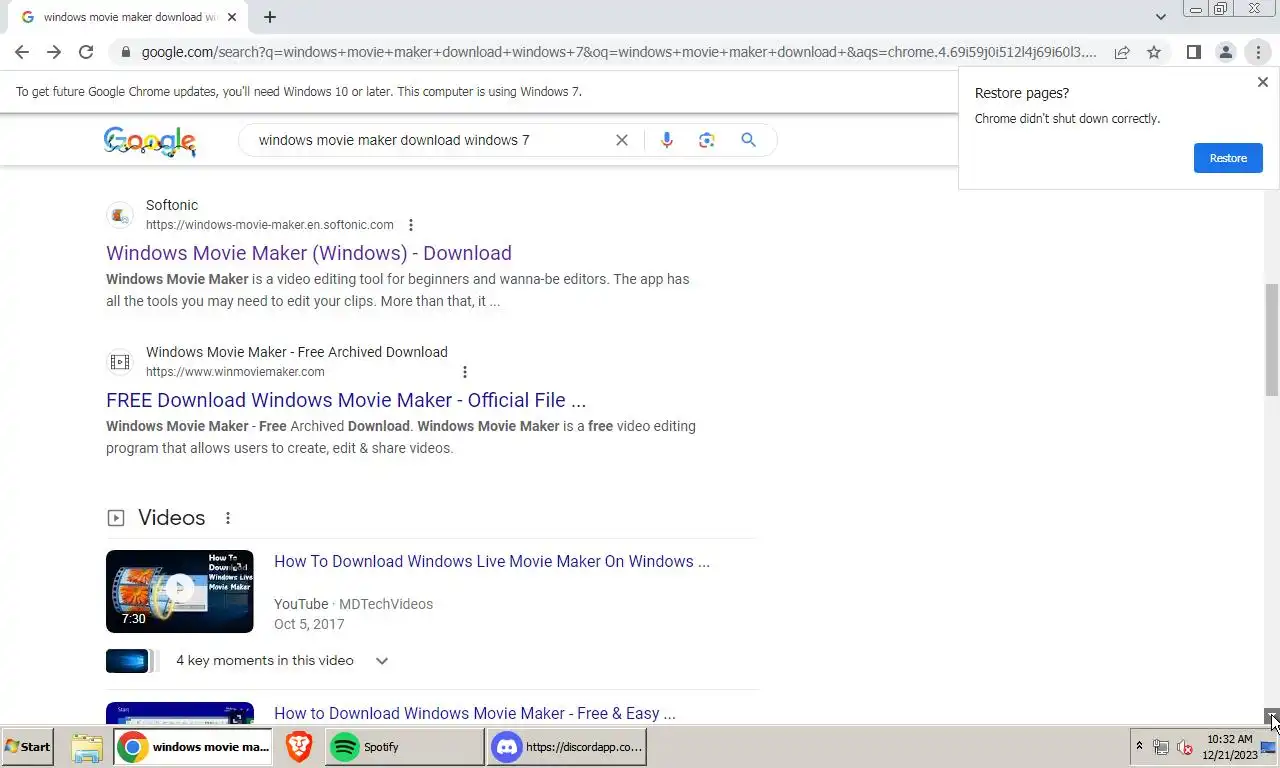Go back to the previous page
Image resolution: width=1280 pixels, height=768 pixels.
(22, 52)
